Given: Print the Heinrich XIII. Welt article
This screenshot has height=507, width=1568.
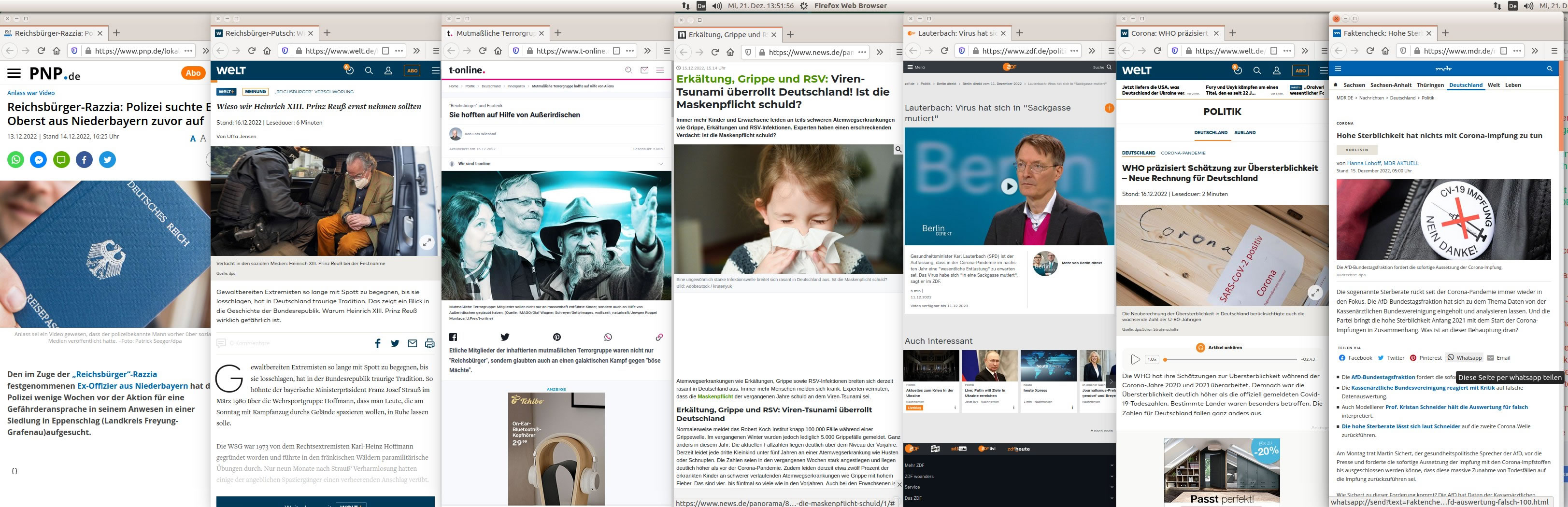Looking at the screenshot, I should pos(430,343).
